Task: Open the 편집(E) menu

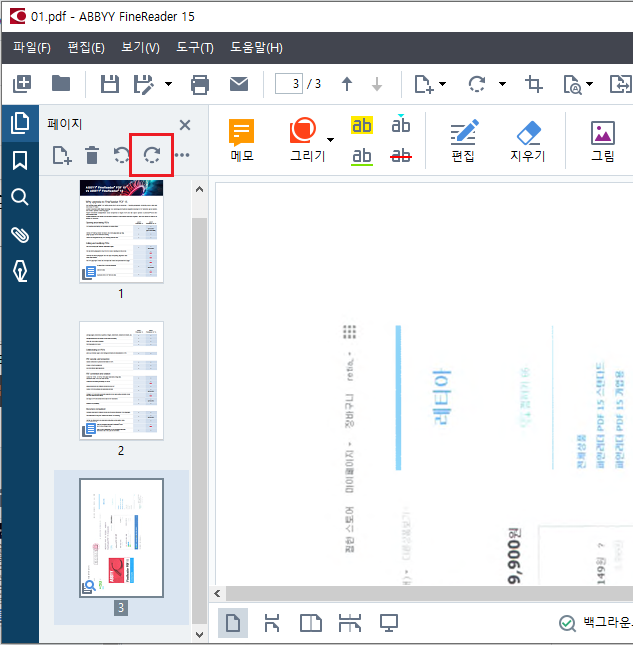Action: 86,47
